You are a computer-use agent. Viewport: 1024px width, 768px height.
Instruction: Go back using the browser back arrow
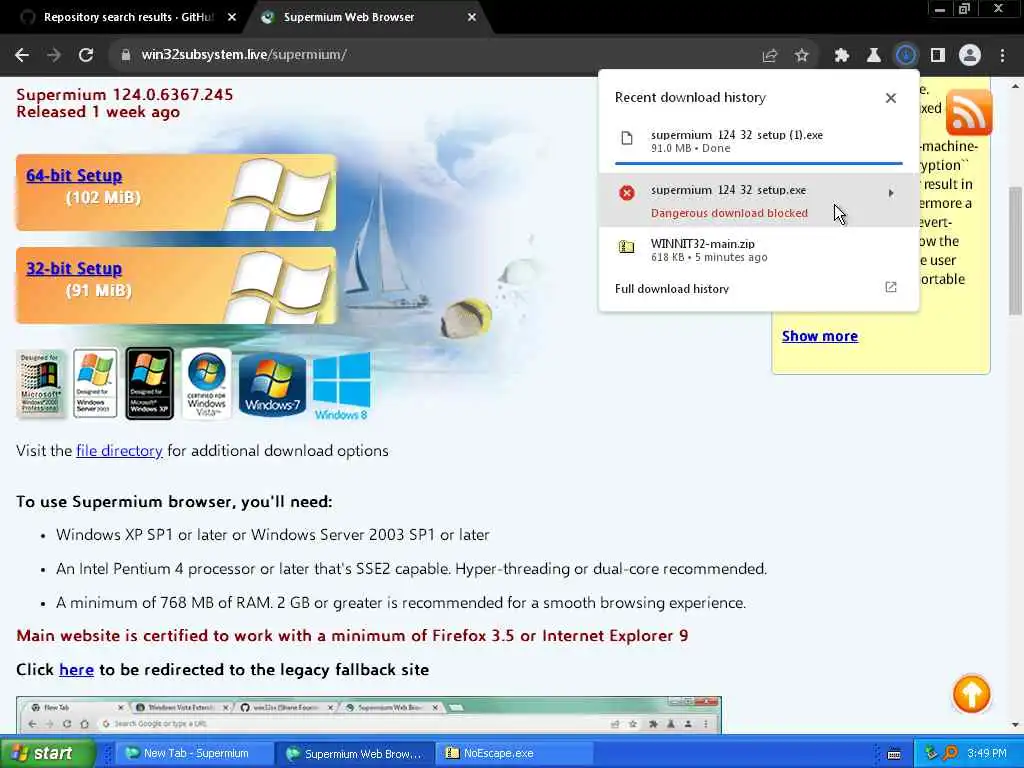[22, 55]
